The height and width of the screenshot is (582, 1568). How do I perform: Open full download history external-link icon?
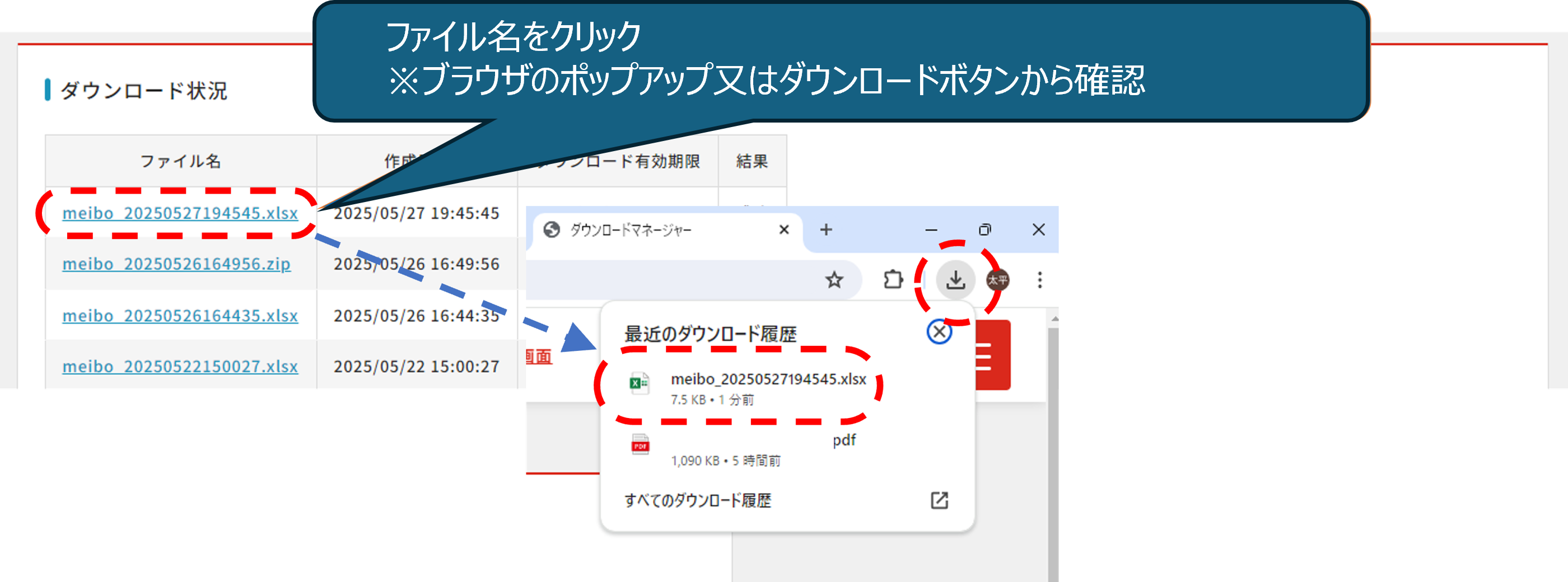939,500
